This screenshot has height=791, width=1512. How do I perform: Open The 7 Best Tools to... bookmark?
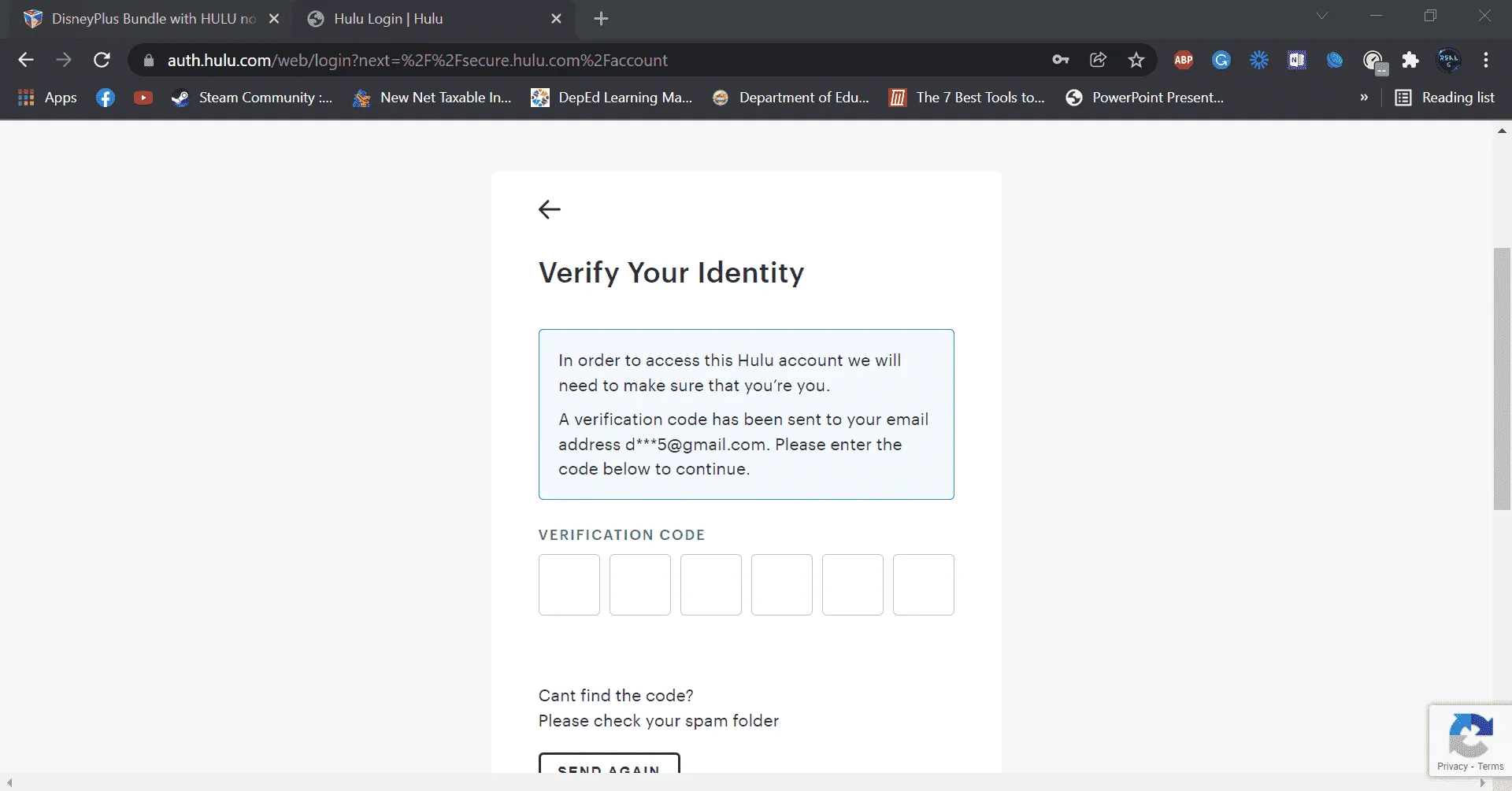point(967,98)
